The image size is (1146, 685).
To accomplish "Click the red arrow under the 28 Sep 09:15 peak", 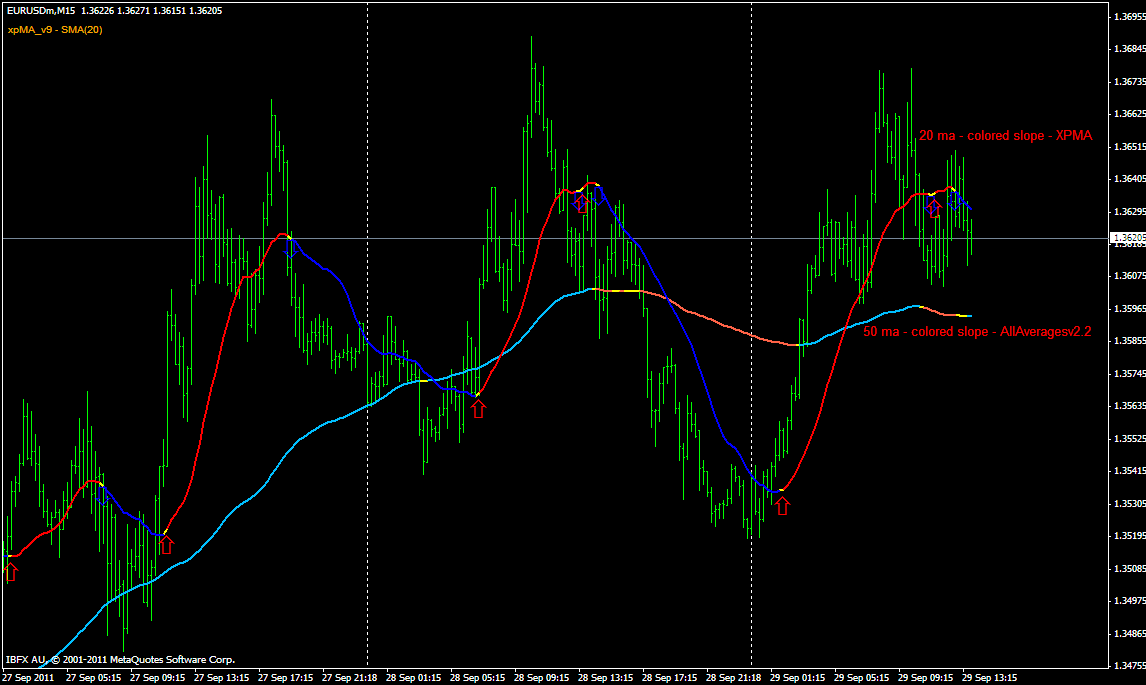I will 581,202.
